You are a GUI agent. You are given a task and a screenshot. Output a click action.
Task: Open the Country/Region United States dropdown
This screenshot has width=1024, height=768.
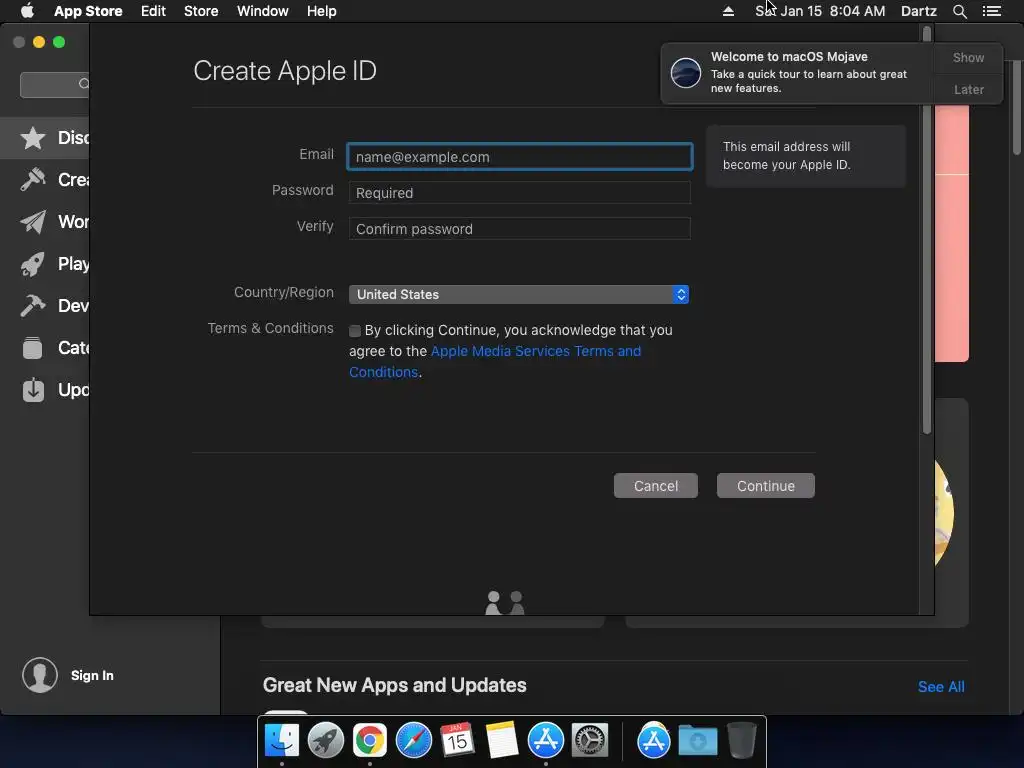point(519,295)
